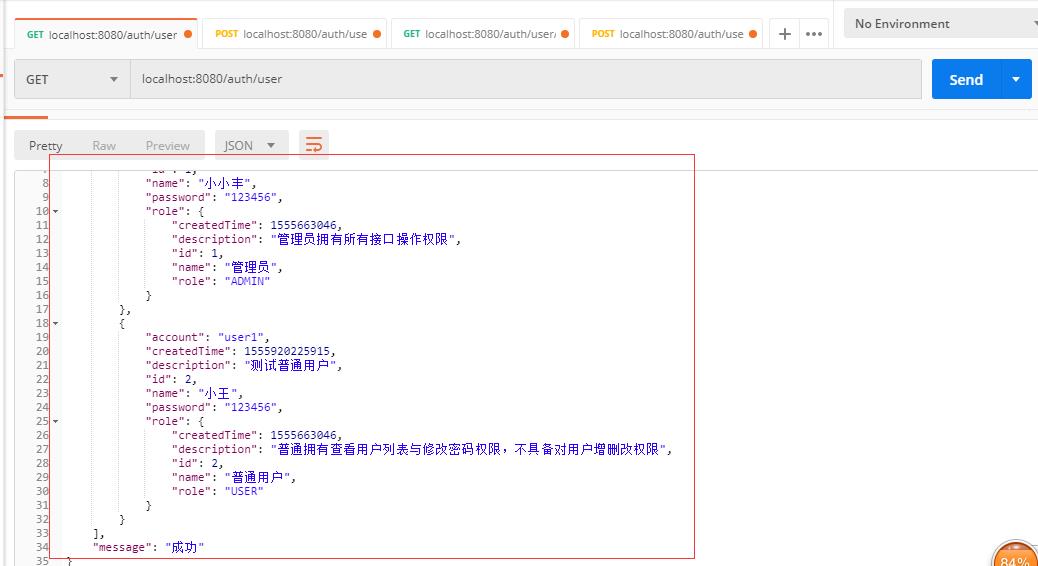Click the "USER" role value

[244, 491]
